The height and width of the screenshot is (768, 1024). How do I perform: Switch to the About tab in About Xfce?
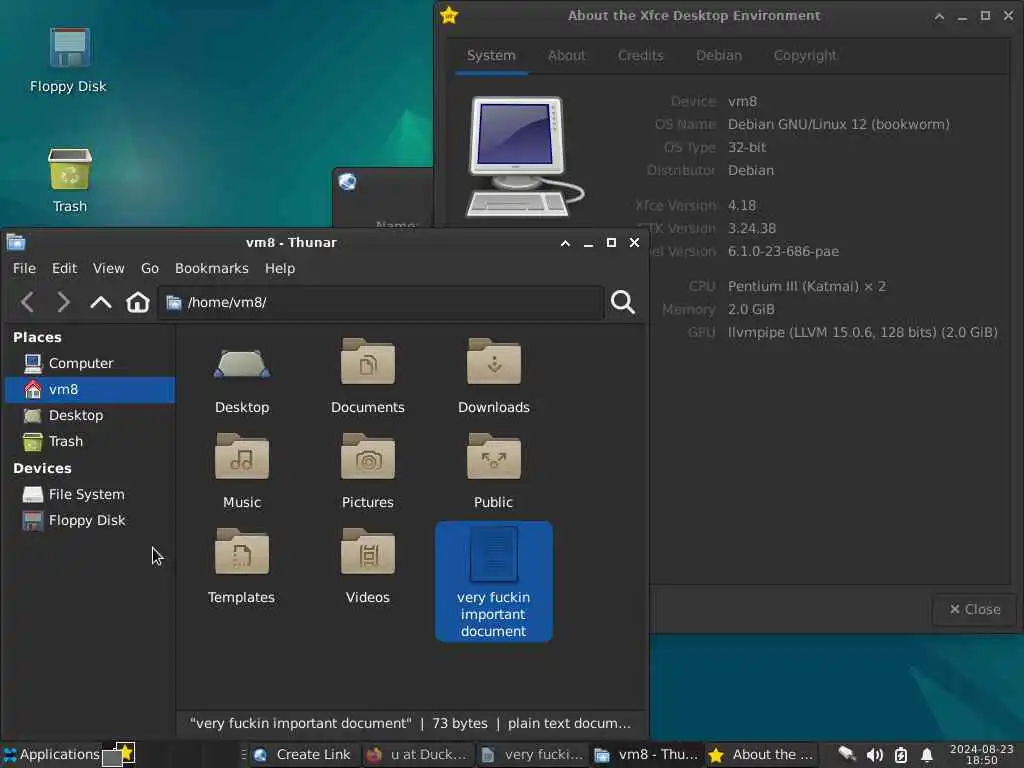(566, 56)
